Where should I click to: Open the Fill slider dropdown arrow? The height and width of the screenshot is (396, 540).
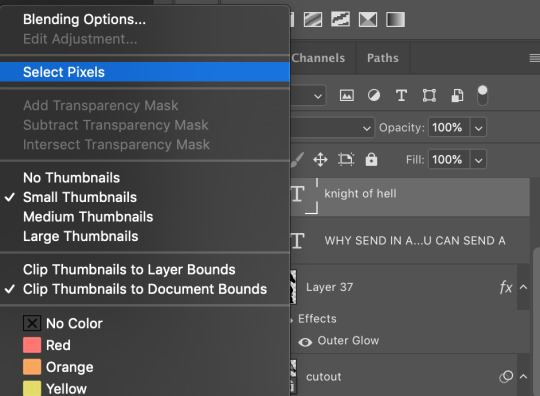478,160
